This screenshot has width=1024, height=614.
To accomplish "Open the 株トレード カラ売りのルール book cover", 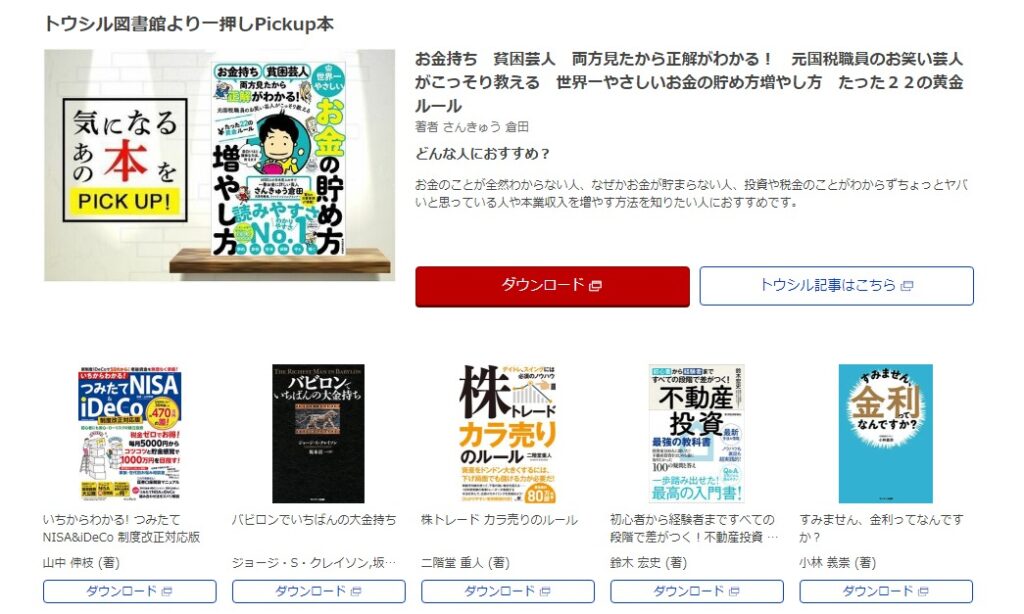I will (507, 434).
